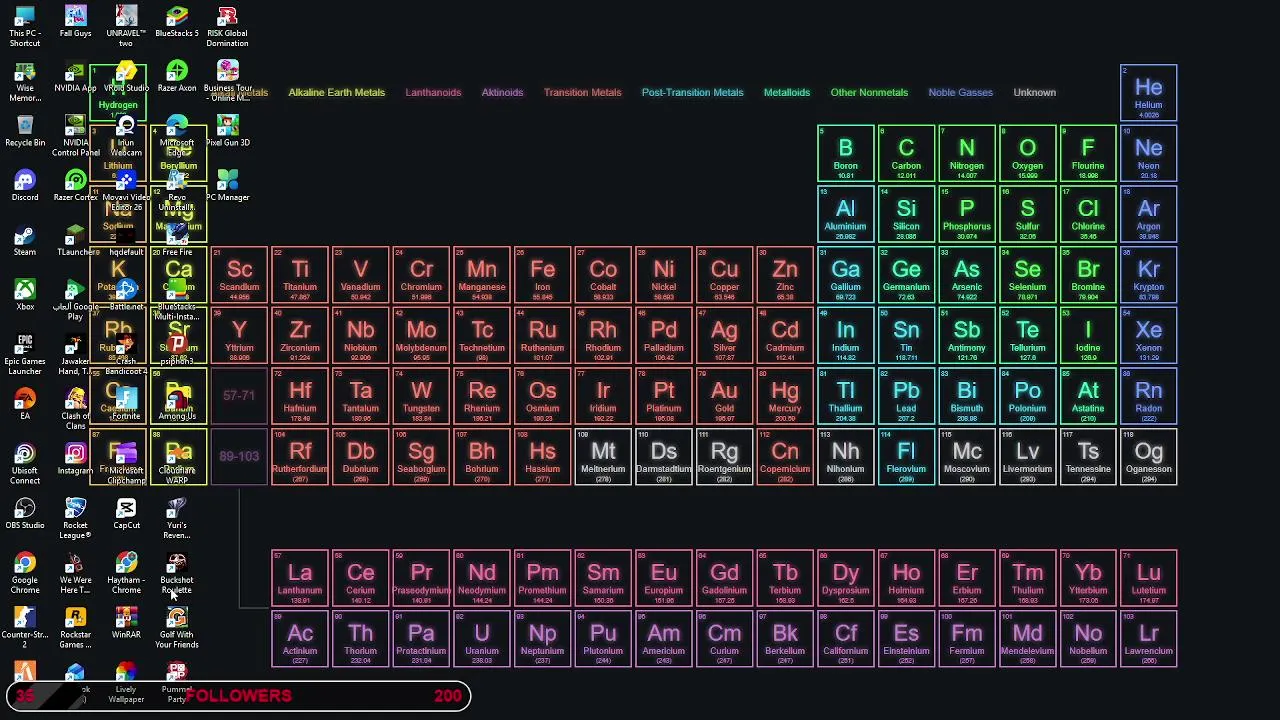Image resolution: width=1280 pixels, height=720 pixels.
Task: Open the NVIDIA Control Panel icon
Action: [76, 136]
